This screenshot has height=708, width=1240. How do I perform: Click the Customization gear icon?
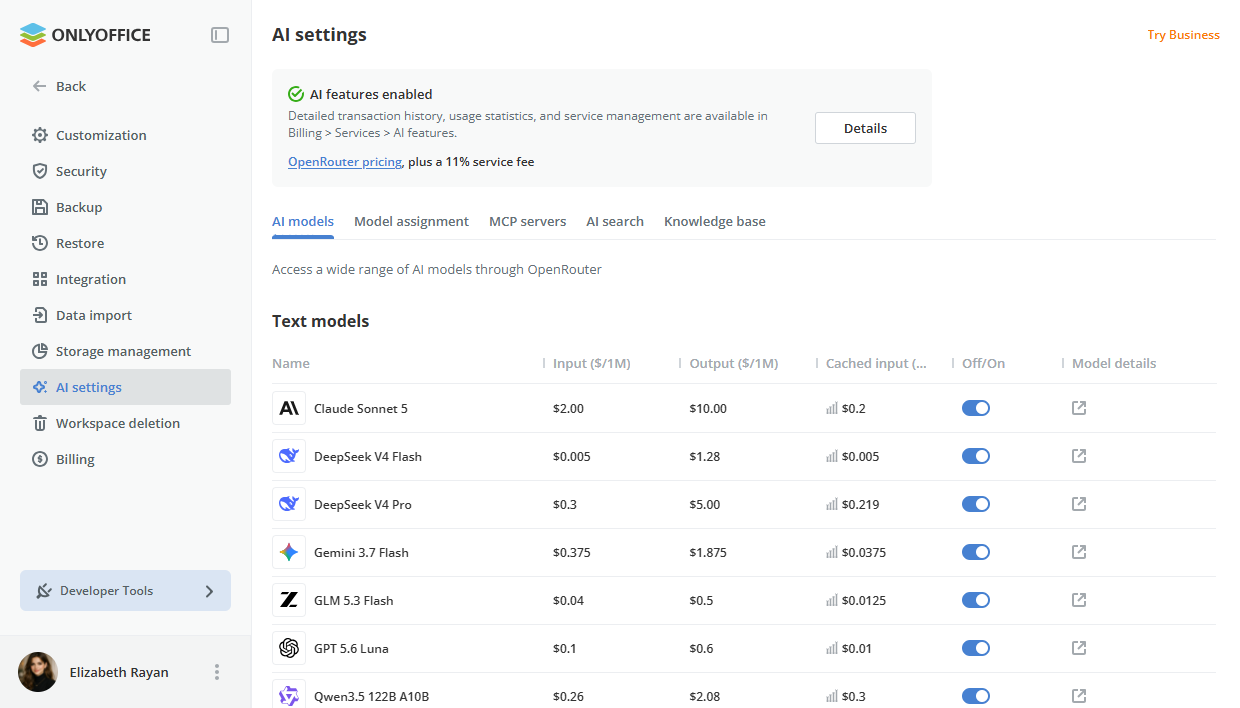point(40,135)
